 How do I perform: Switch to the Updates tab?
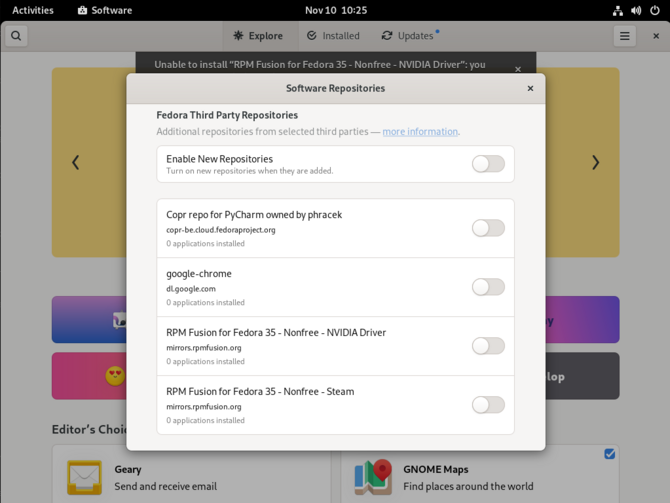409,36
